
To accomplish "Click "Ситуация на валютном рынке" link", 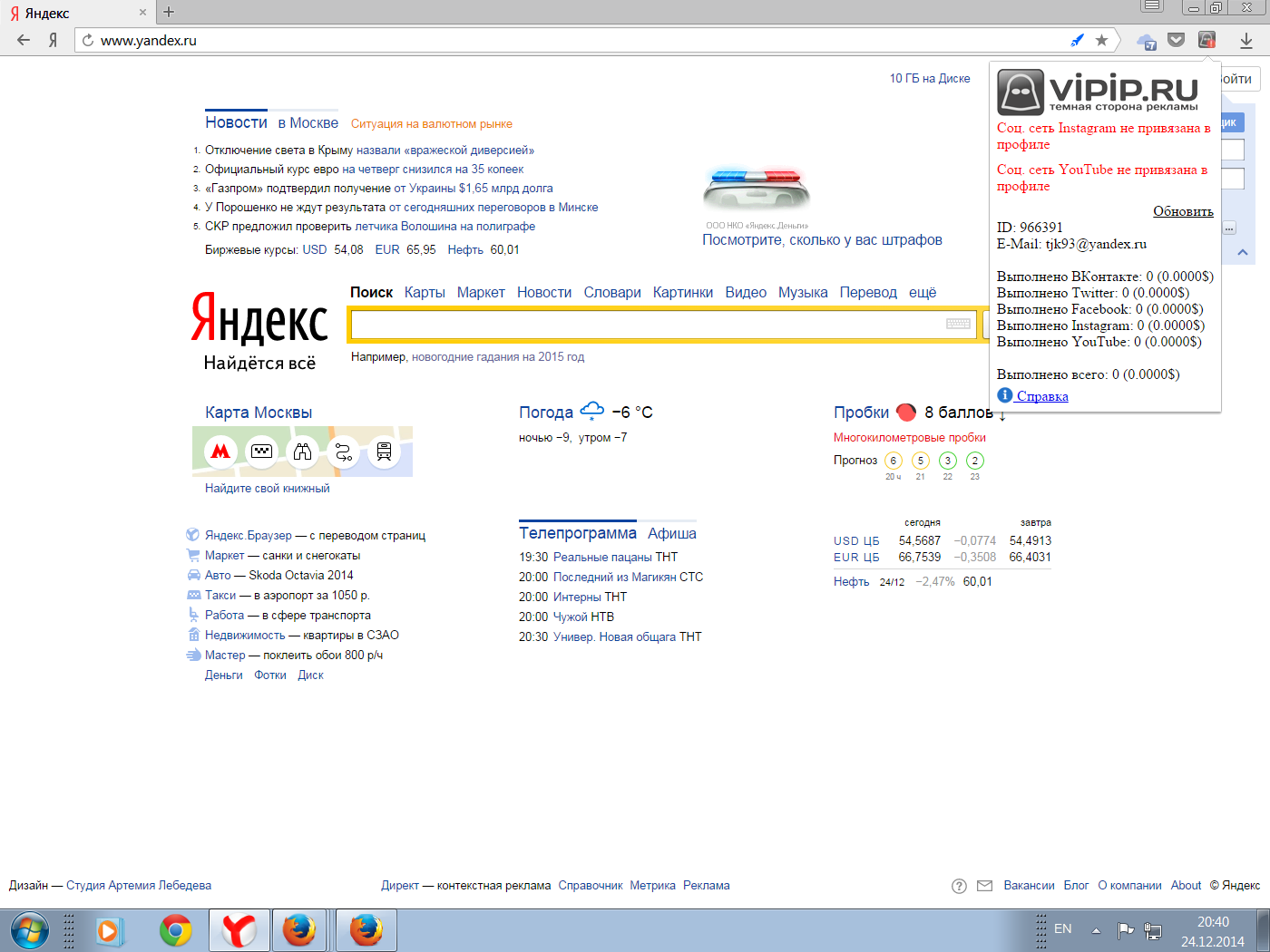I will point(432,124).
